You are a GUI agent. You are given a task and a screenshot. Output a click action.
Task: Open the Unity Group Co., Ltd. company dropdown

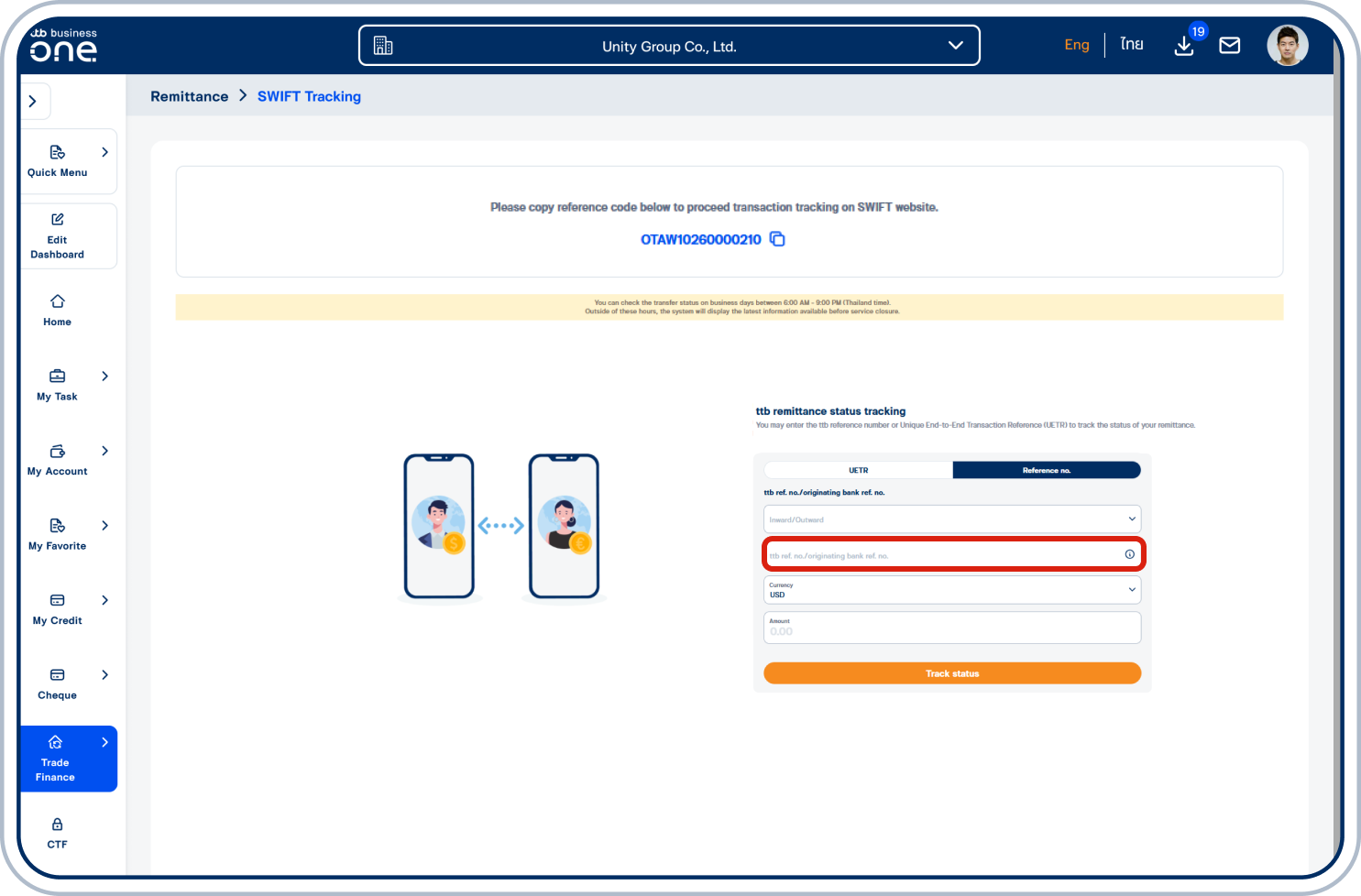669,46
